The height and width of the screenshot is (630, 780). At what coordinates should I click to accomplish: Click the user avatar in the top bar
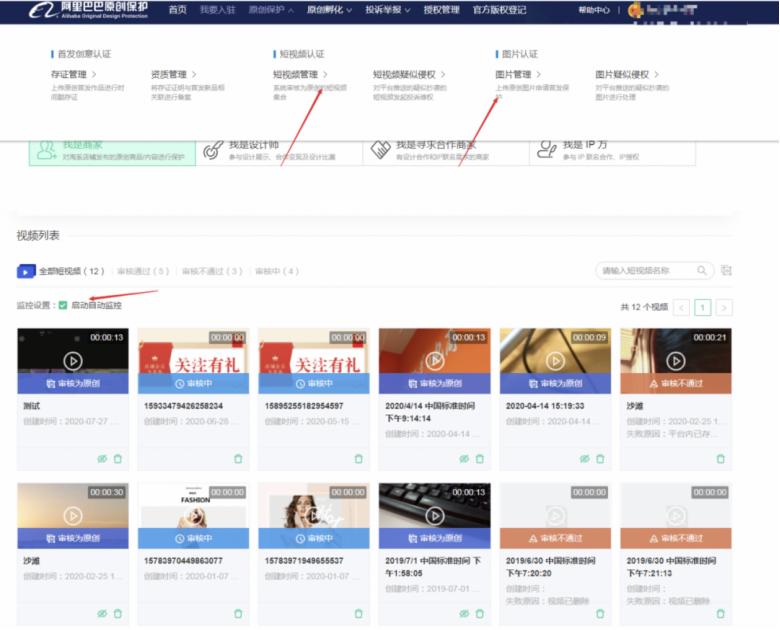pos(635,9)
